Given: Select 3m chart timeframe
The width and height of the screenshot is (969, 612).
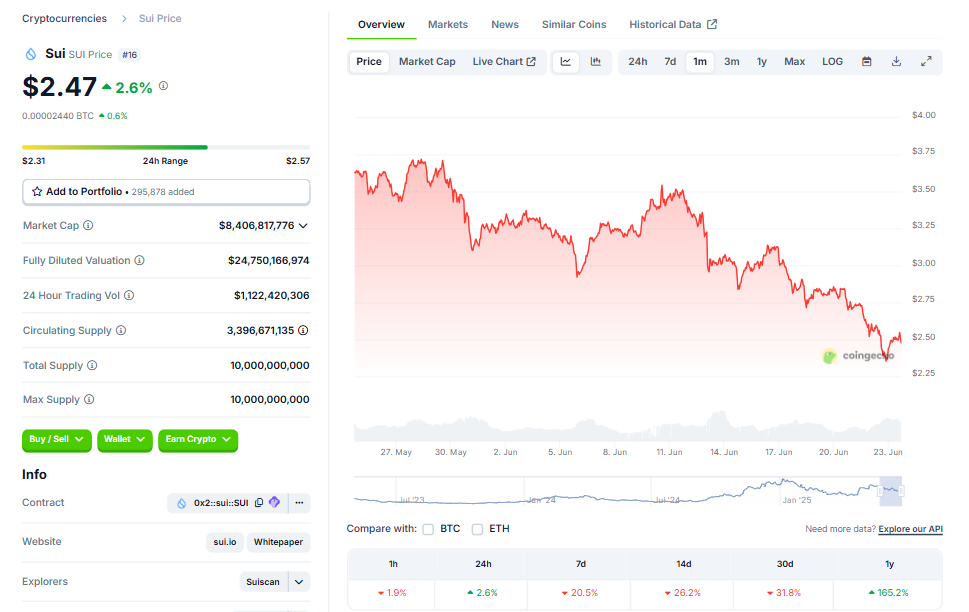Looking at the screenshot, I should tap(732, 62).
